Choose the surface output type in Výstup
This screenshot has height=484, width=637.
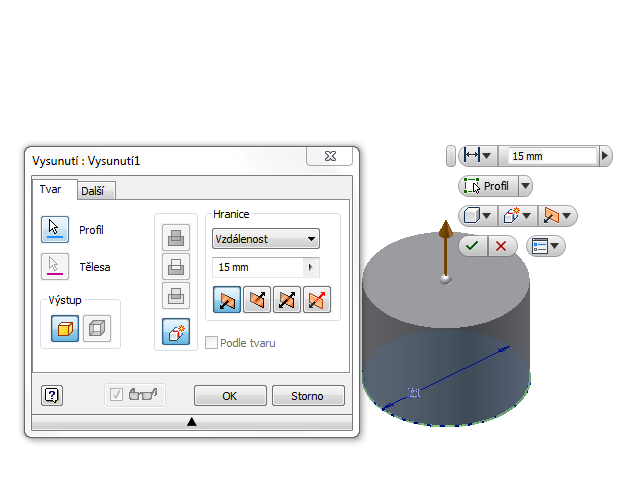[97, 328]
